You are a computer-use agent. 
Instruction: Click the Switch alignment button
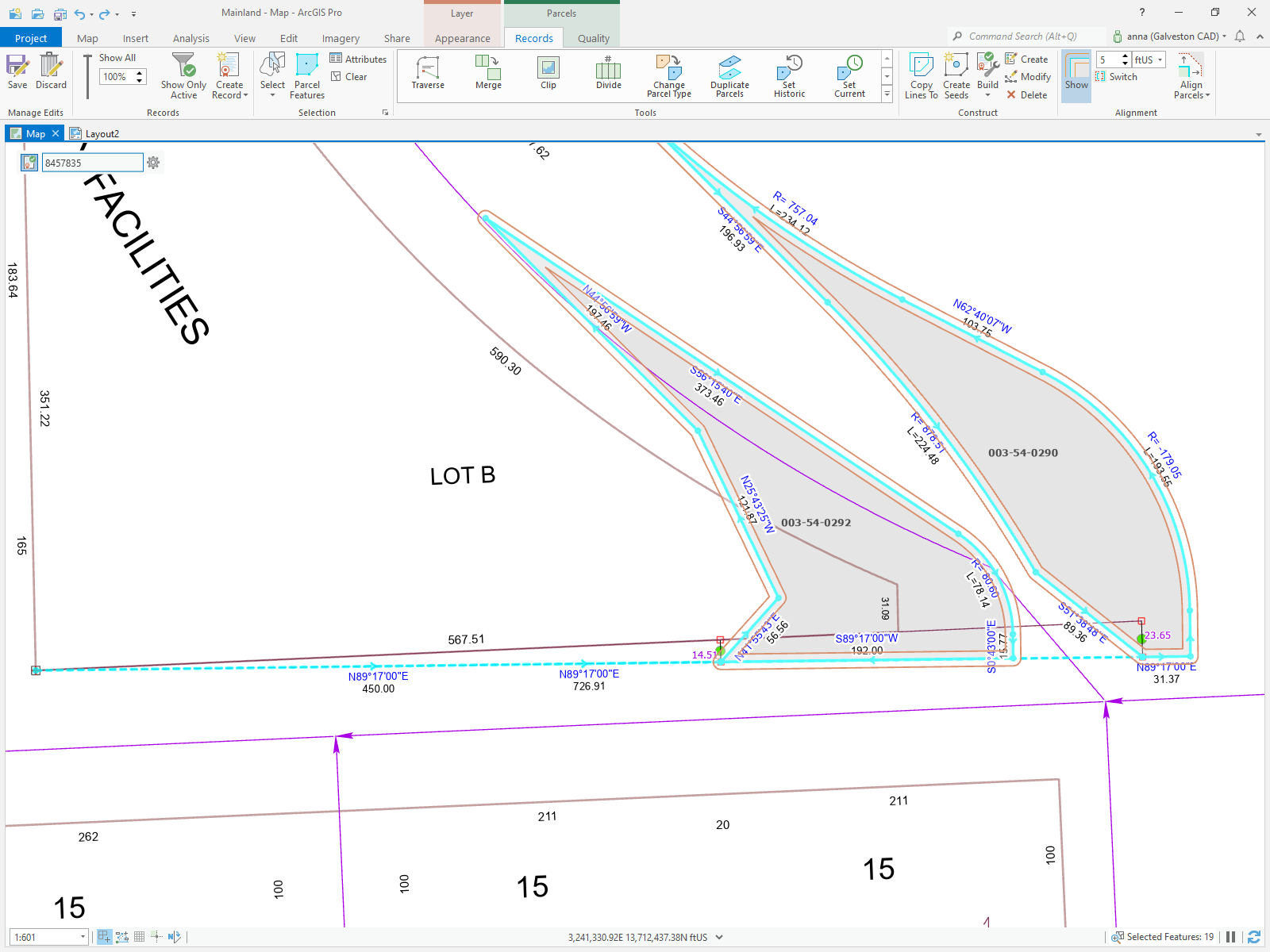pyautogui.click(x=1116, y=77)
